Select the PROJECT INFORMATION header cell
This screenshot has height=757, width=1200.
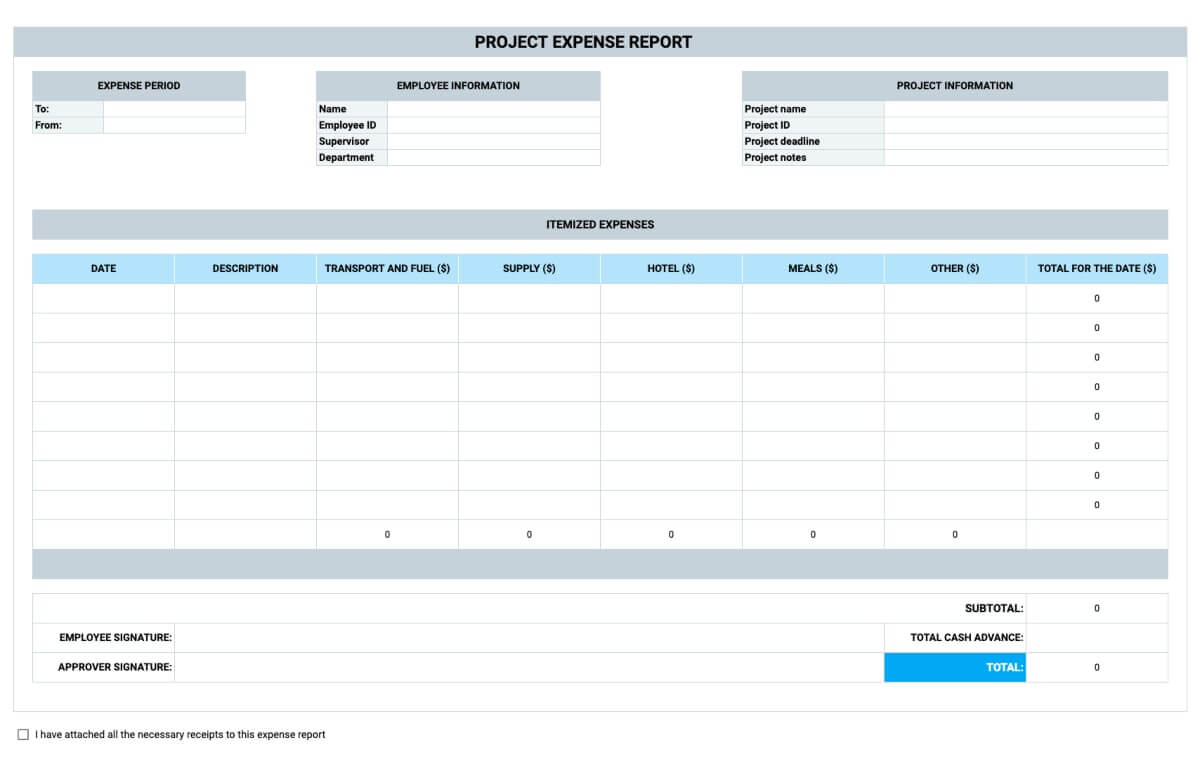[955, 86]
